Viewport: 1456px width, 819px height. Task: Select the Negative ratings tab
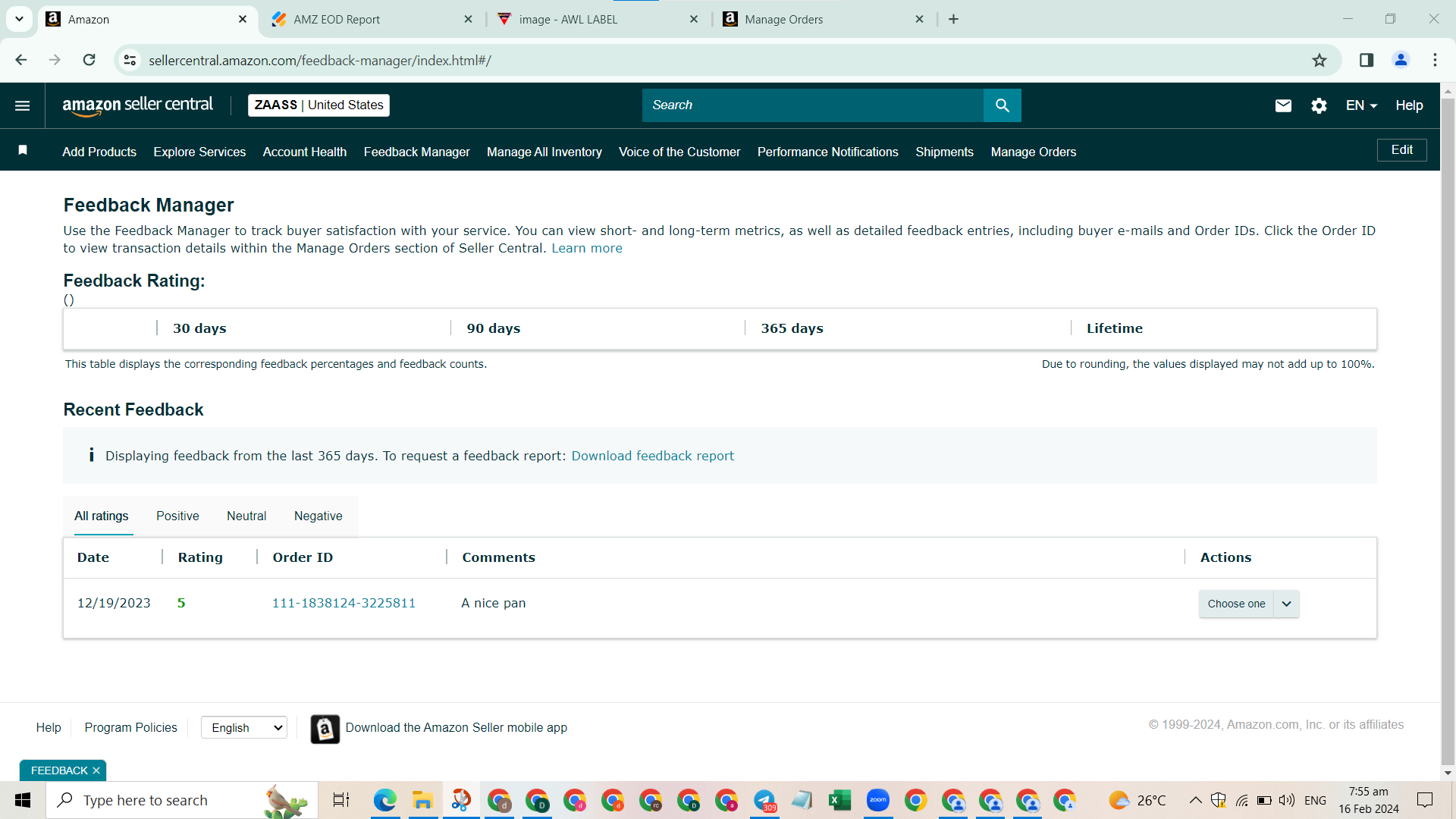318,516
